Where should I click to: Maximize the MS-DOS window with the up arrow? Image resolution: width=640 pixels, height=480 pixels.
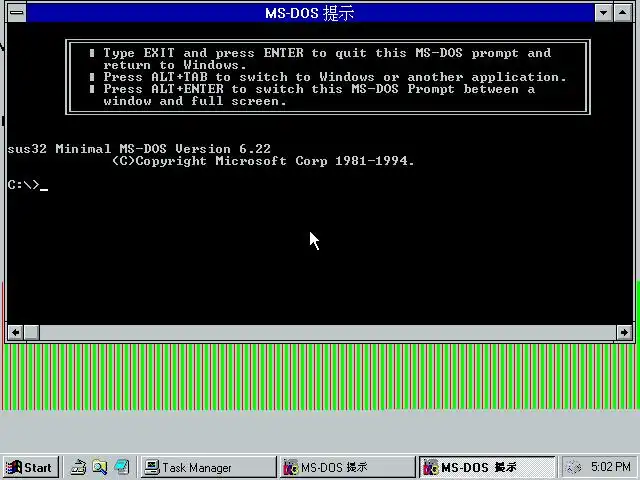tap(623, 13)
